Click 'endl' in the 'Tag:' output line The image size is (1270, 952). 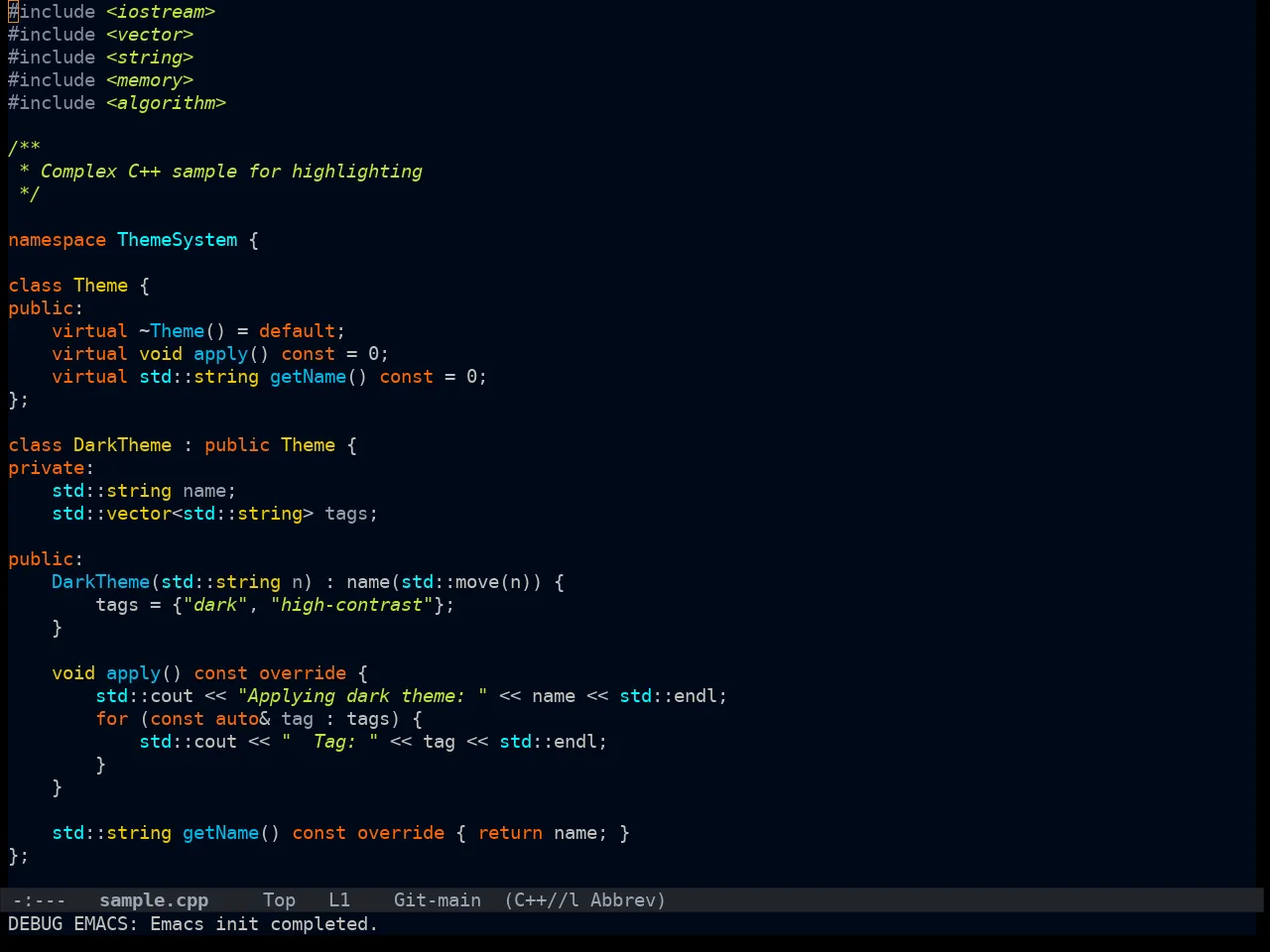pos(575,742)
